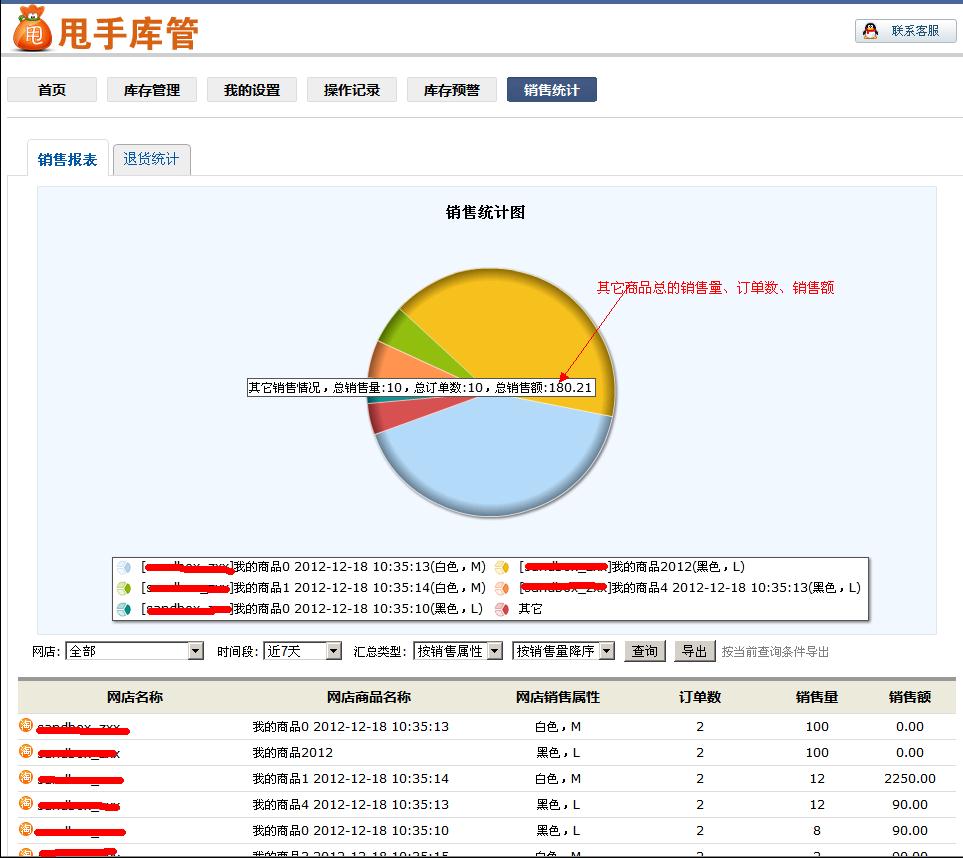Click the 查询 button
963x858 pixels.
point(645,651)
